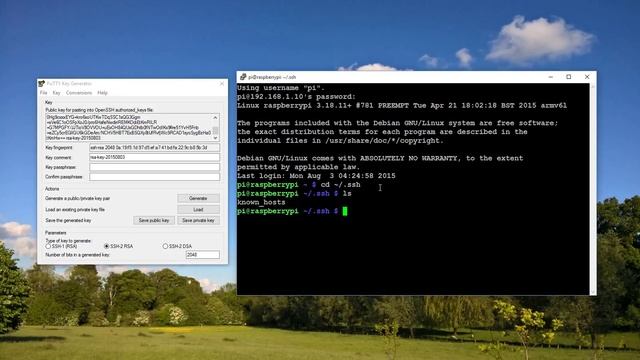Click the PuTTY Key Generator title bar icon
Image resolution: width=640 pixels, height=360 pixels.
pyautogui.click(x=41, y=84)
